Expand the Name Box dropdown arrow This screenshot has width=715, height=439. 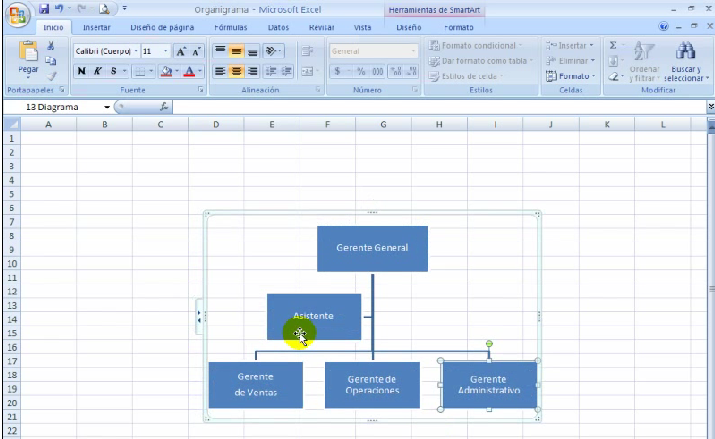(106, 106)
